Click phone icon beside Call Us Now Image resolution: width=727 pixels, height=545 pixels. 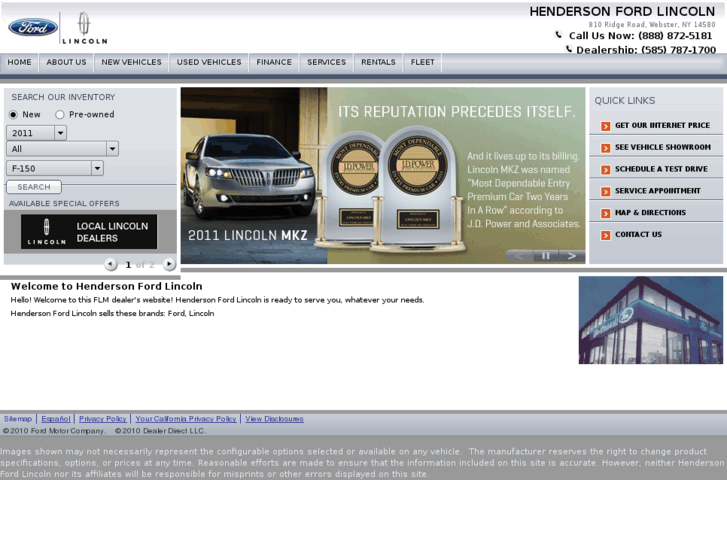pyautogui.click(x=559, y=35)
